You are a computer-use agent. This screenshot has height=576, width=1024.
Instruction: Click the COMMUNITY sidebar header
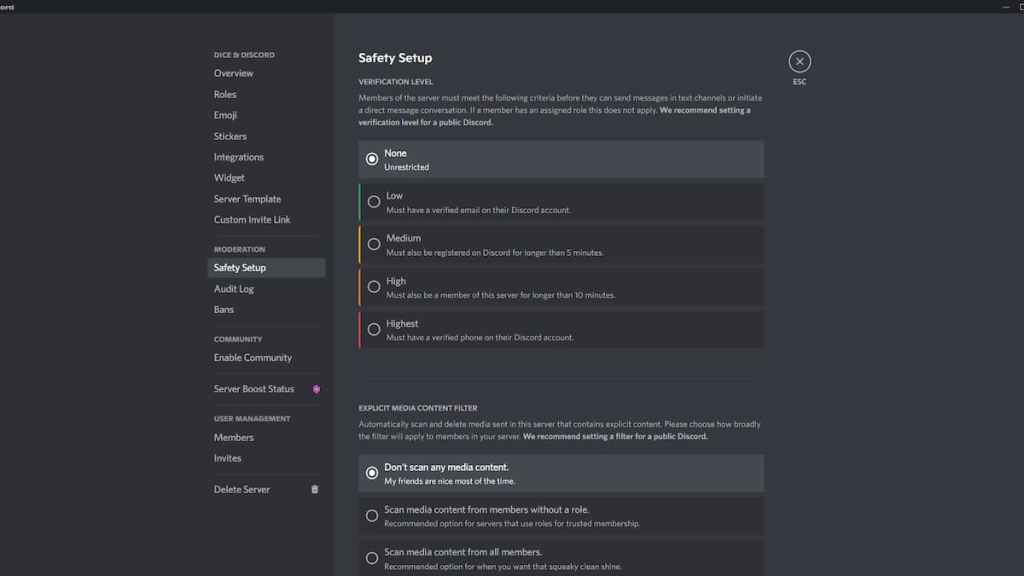click(x=238, y=340)
